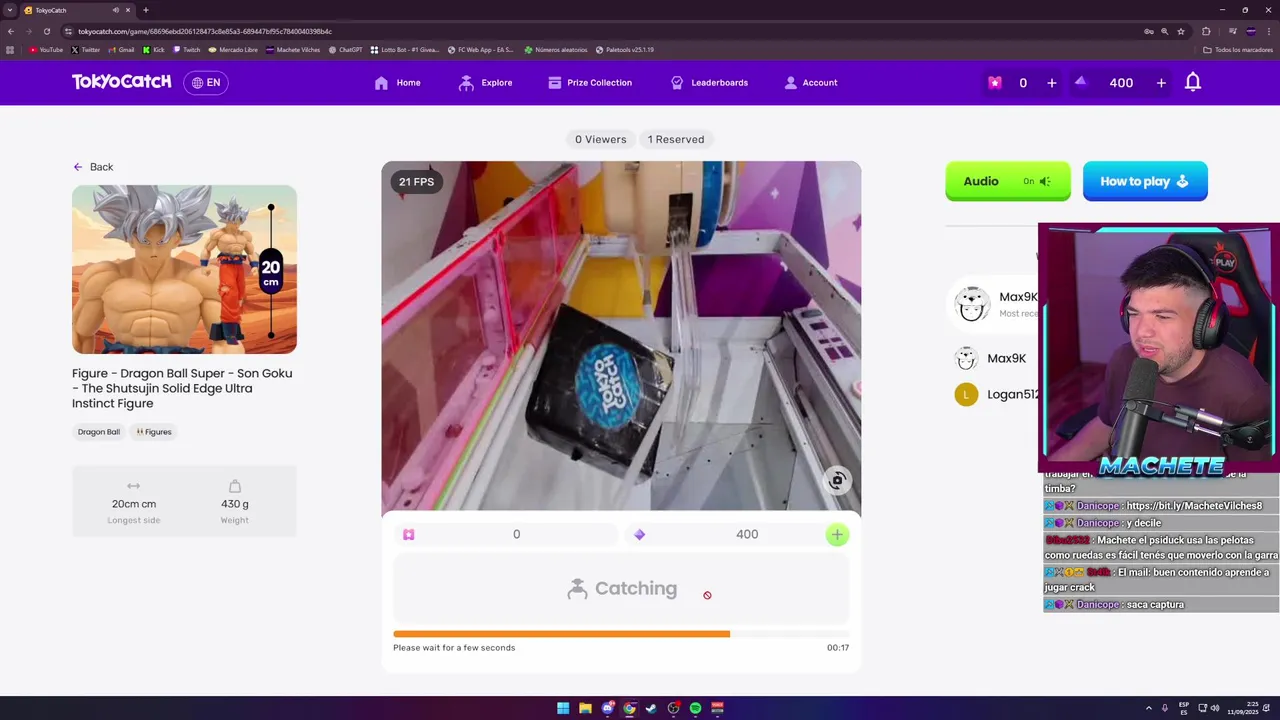Image resolution: width=1280 pixels, height=720 pixels.
Task: Switch the camera view on the video
Action: (x=838, y=481)
